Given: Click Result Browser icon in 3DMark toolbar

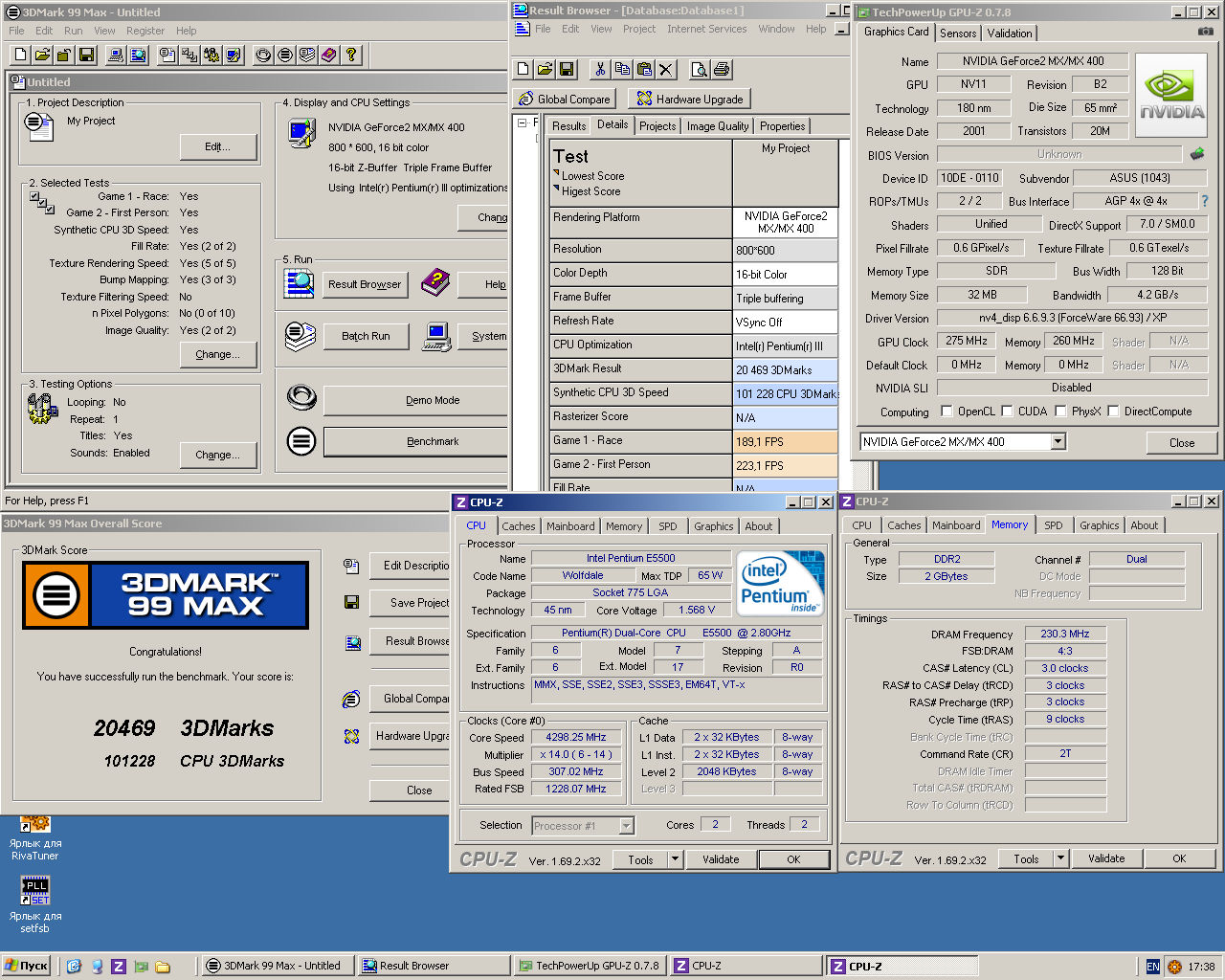Looking at the screenshot, I should point(138,55).
